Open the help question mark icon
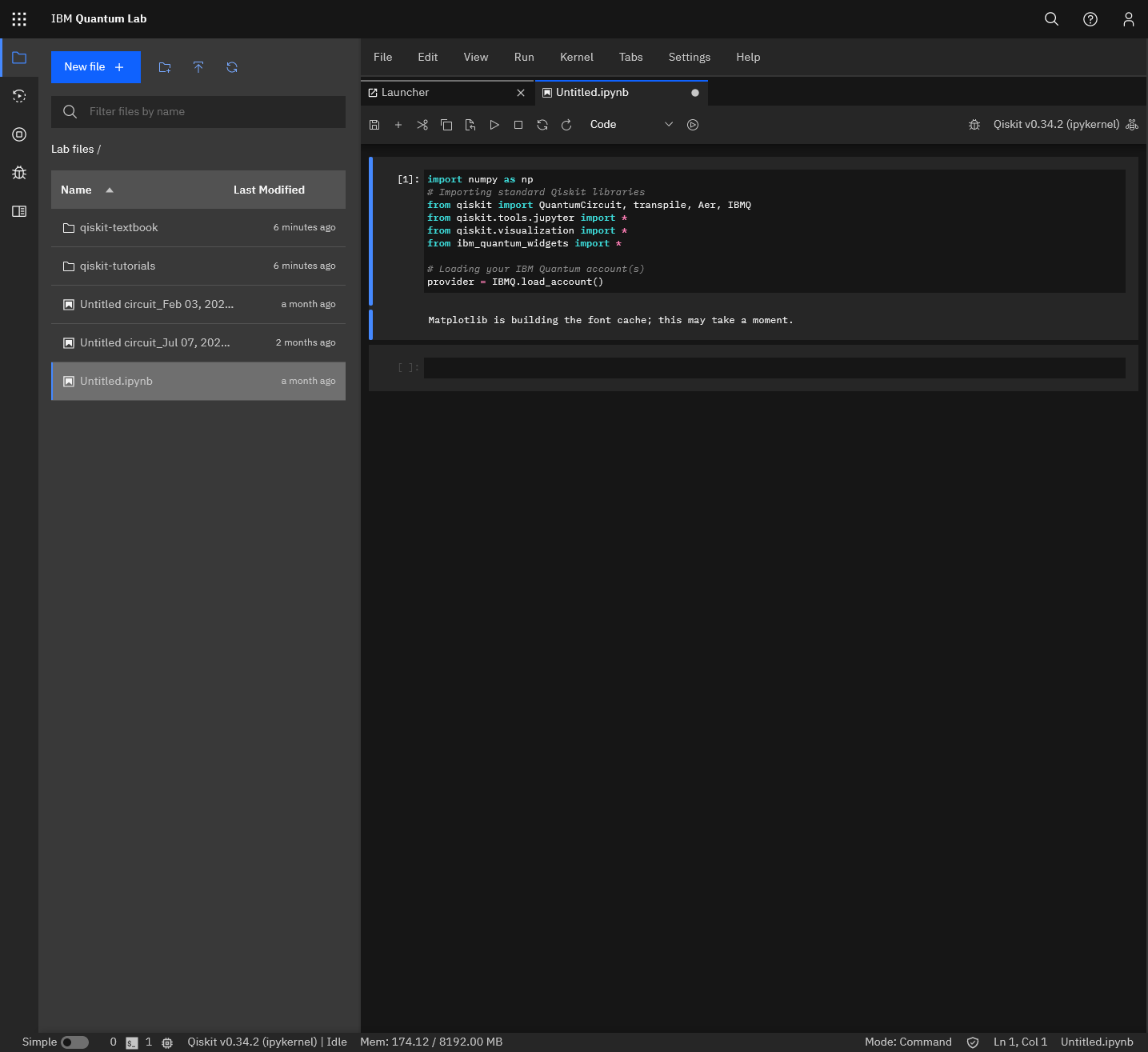Viewport: 1148px width, 1052px height. point(1090,19)
